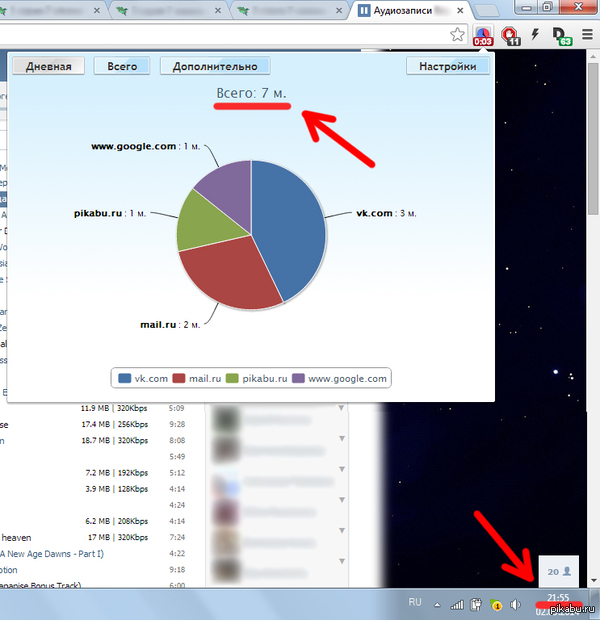Open the Дневная statistics tab
This screenshot has width=600, height=620.
tap(48, 66)
